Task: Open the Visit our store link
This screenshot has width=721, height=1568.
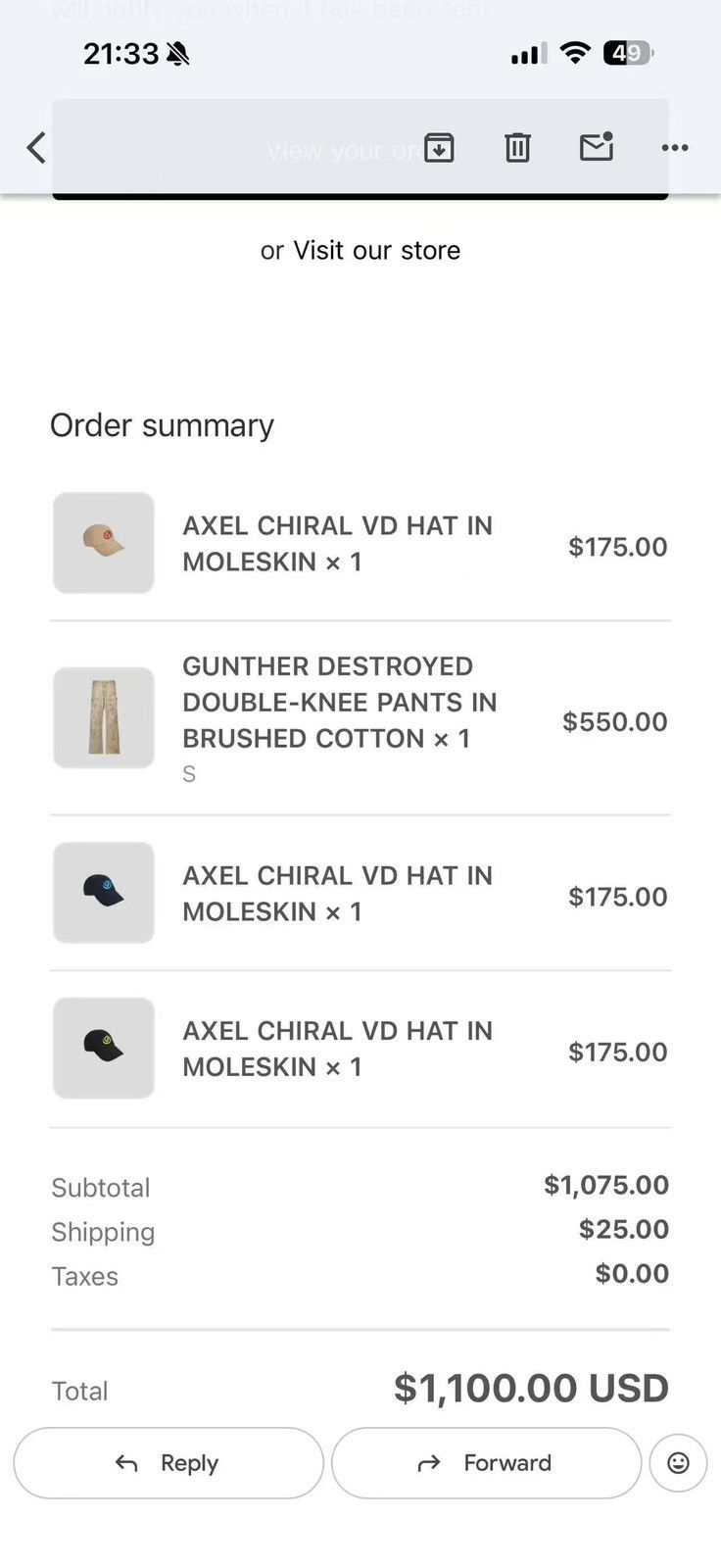Action: (x=376, y=250)
